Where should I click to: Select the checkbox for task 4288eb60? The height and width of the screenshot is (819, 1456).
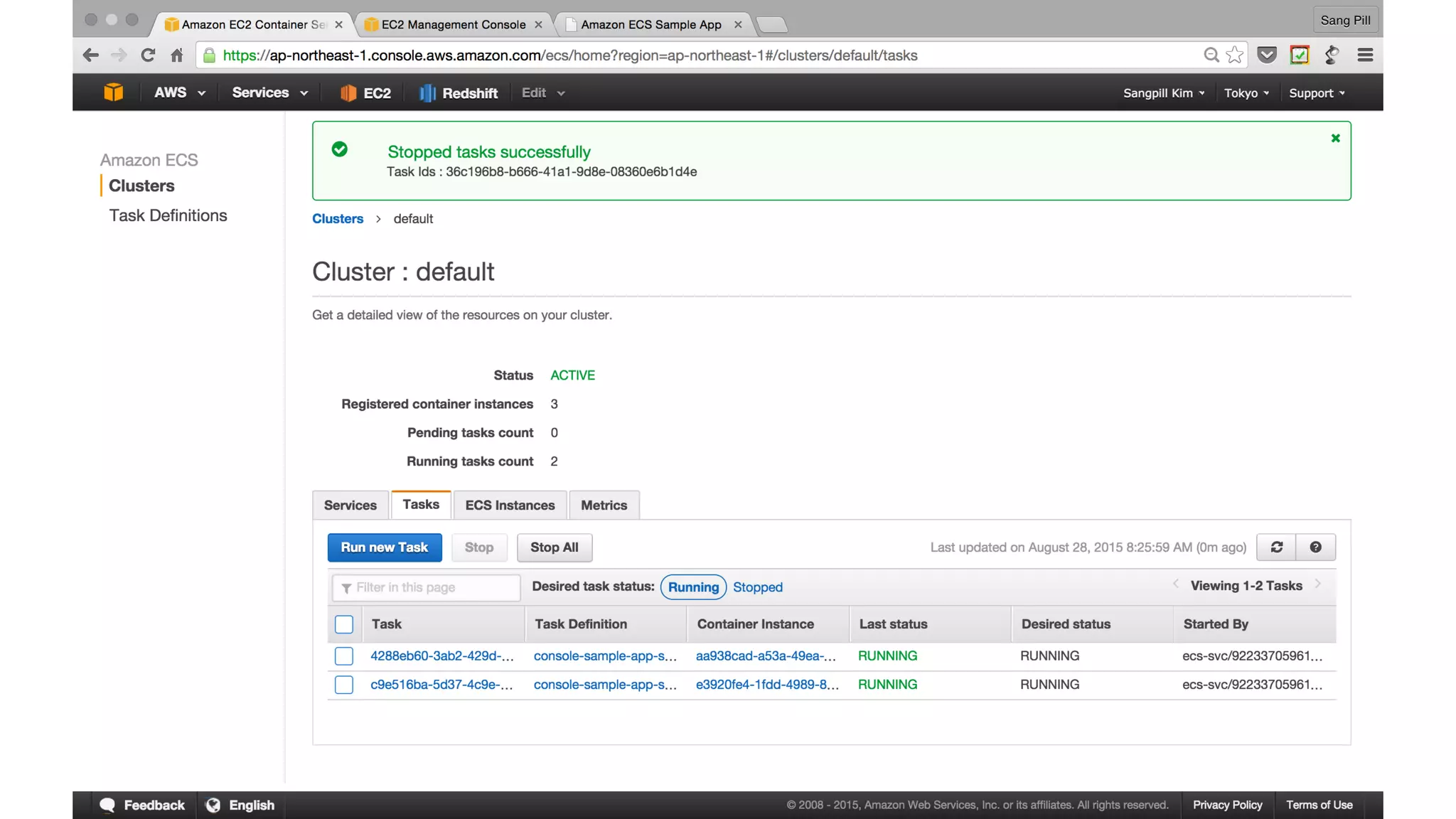(344, 656)
